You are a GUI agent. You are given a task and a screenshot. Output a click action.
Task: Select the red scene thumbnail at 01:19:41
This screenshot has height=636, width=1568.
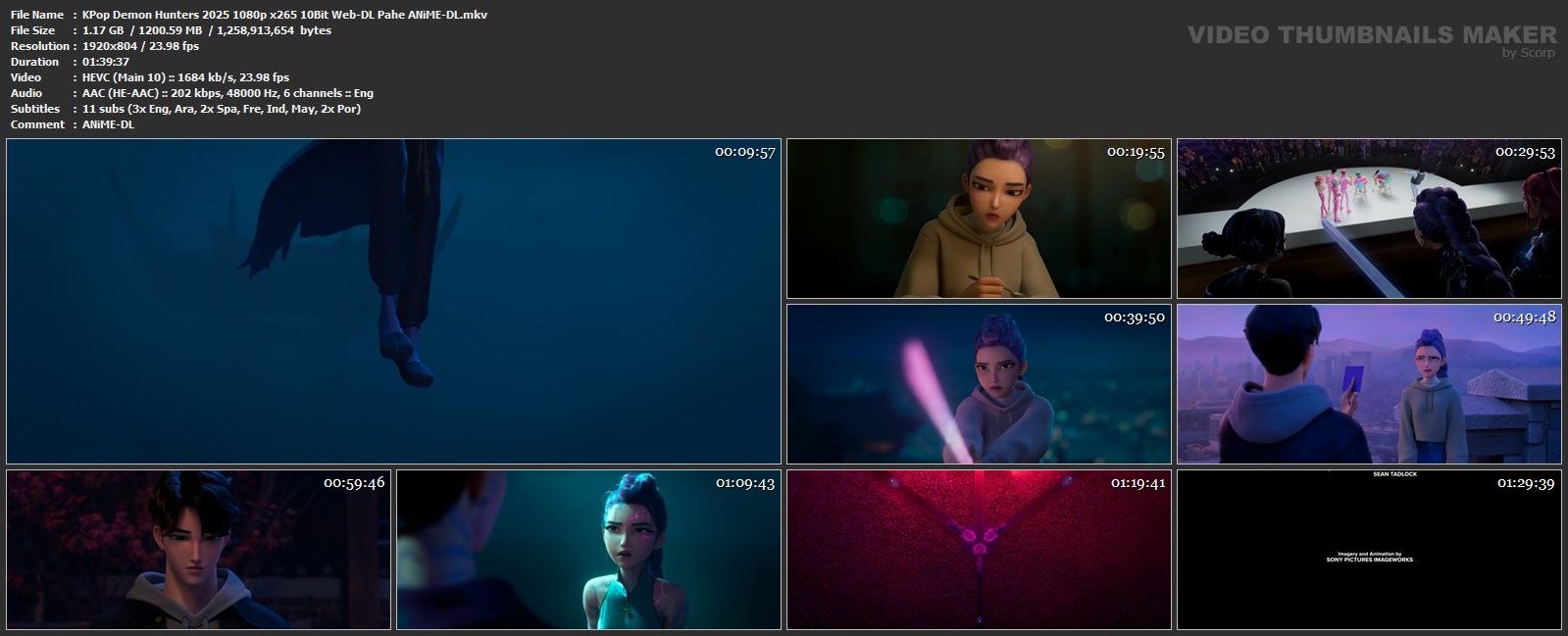pos(979,550)
